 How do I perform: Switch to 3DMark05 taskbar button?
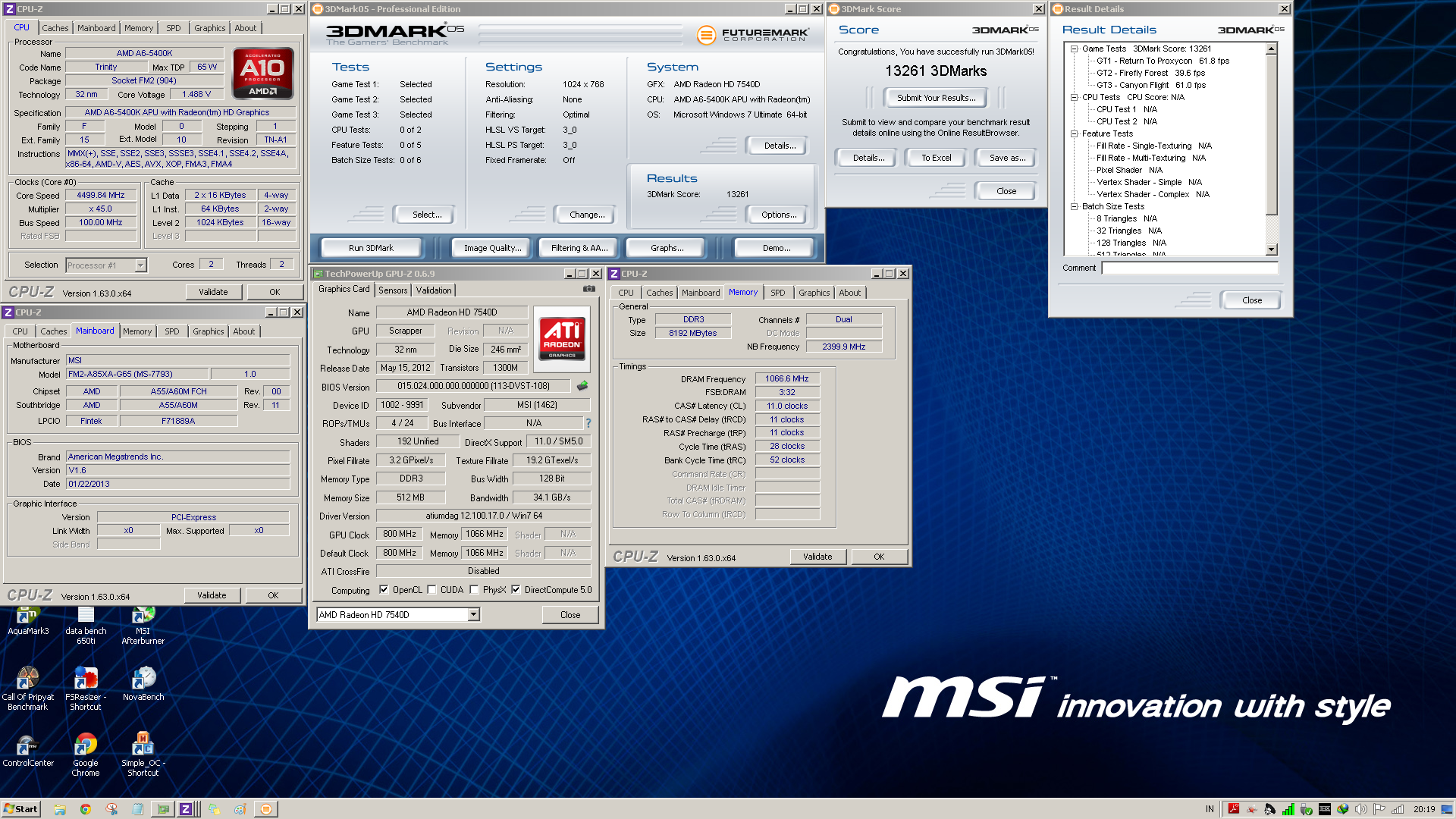tap(265, 809)
